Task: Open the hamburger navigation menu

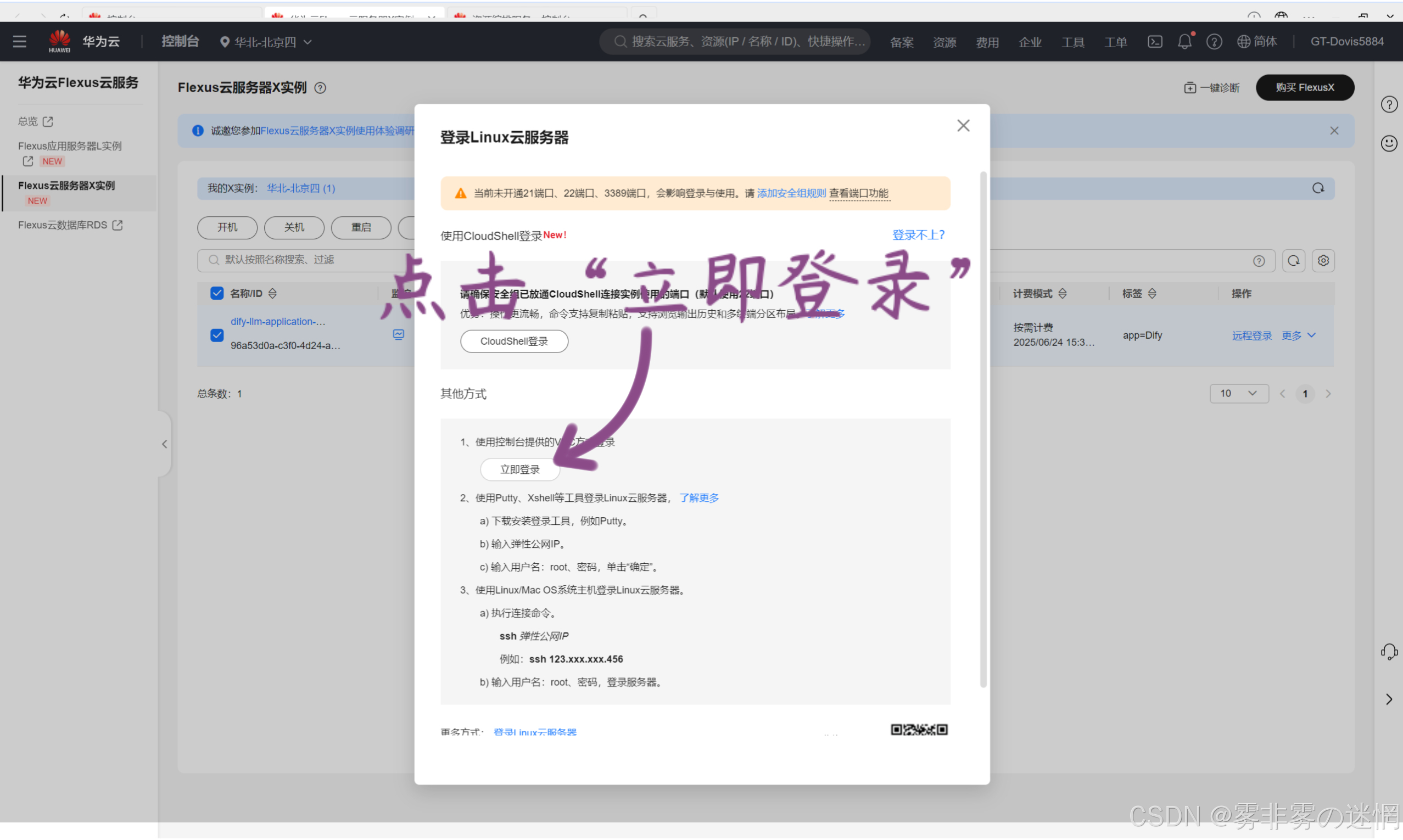Action: coord(20,41)
